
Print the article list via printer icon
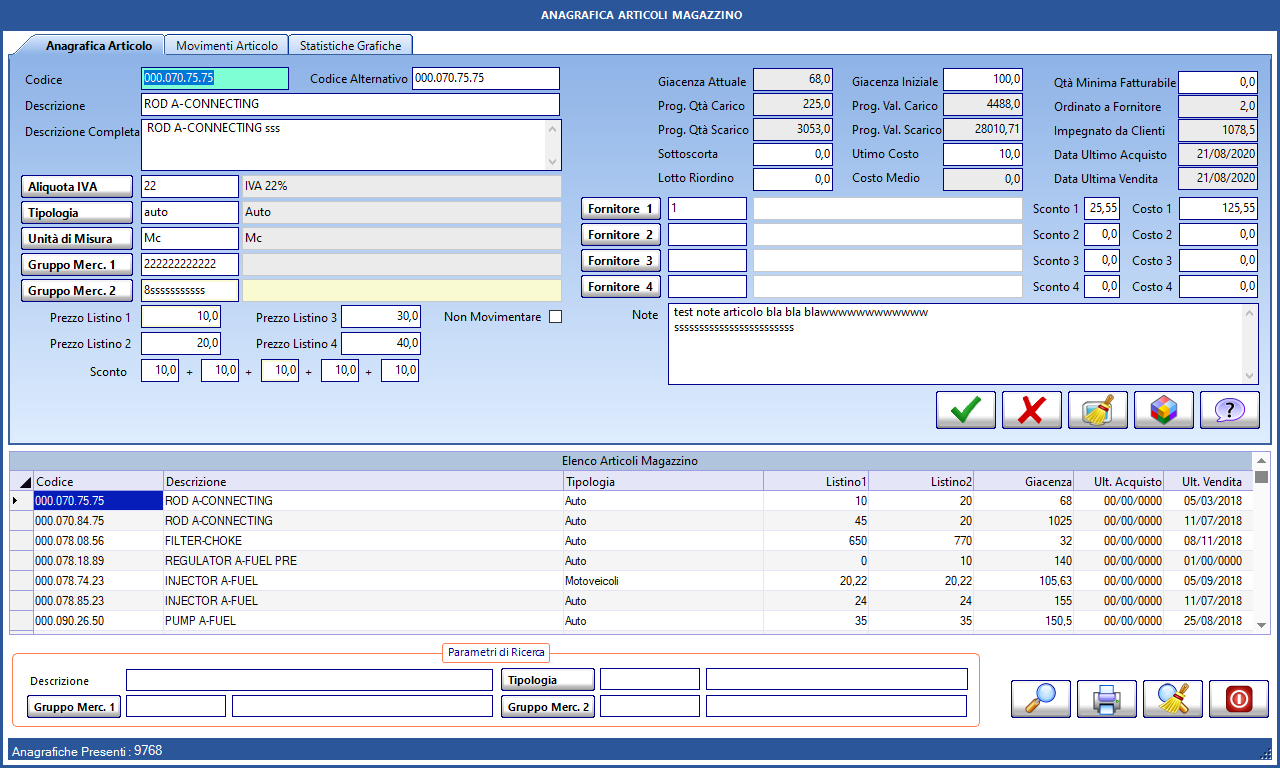(1106, 699)
